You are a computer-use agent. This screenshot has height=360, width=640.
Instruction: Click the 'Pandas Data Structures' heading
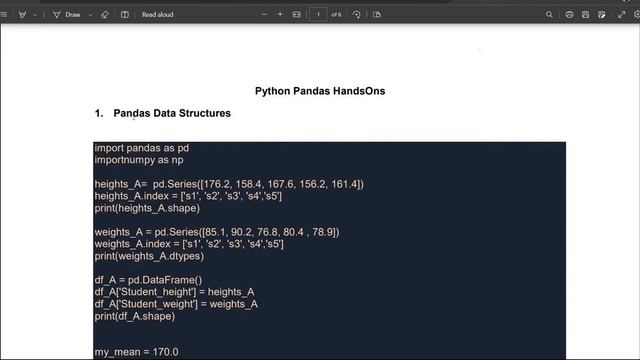tap(172, 113)
